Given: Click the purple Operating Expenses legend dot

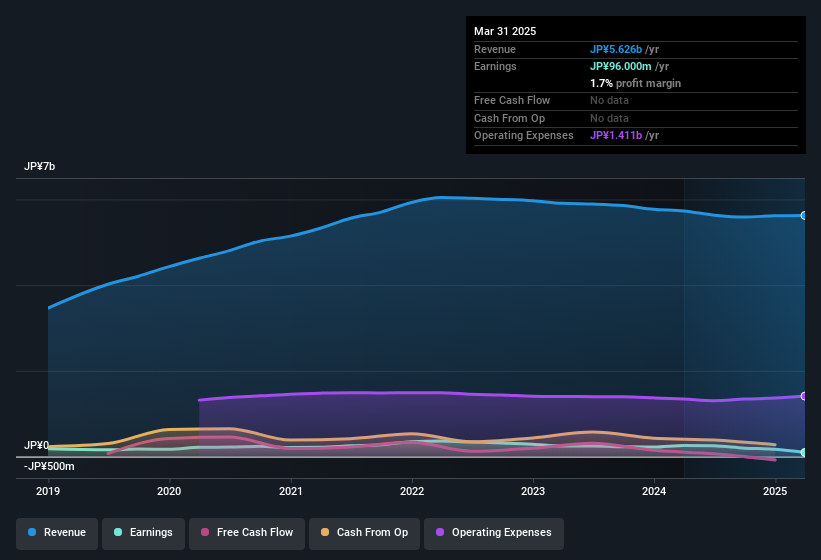Looking at the screenshot, I should (x=440, y=532).
